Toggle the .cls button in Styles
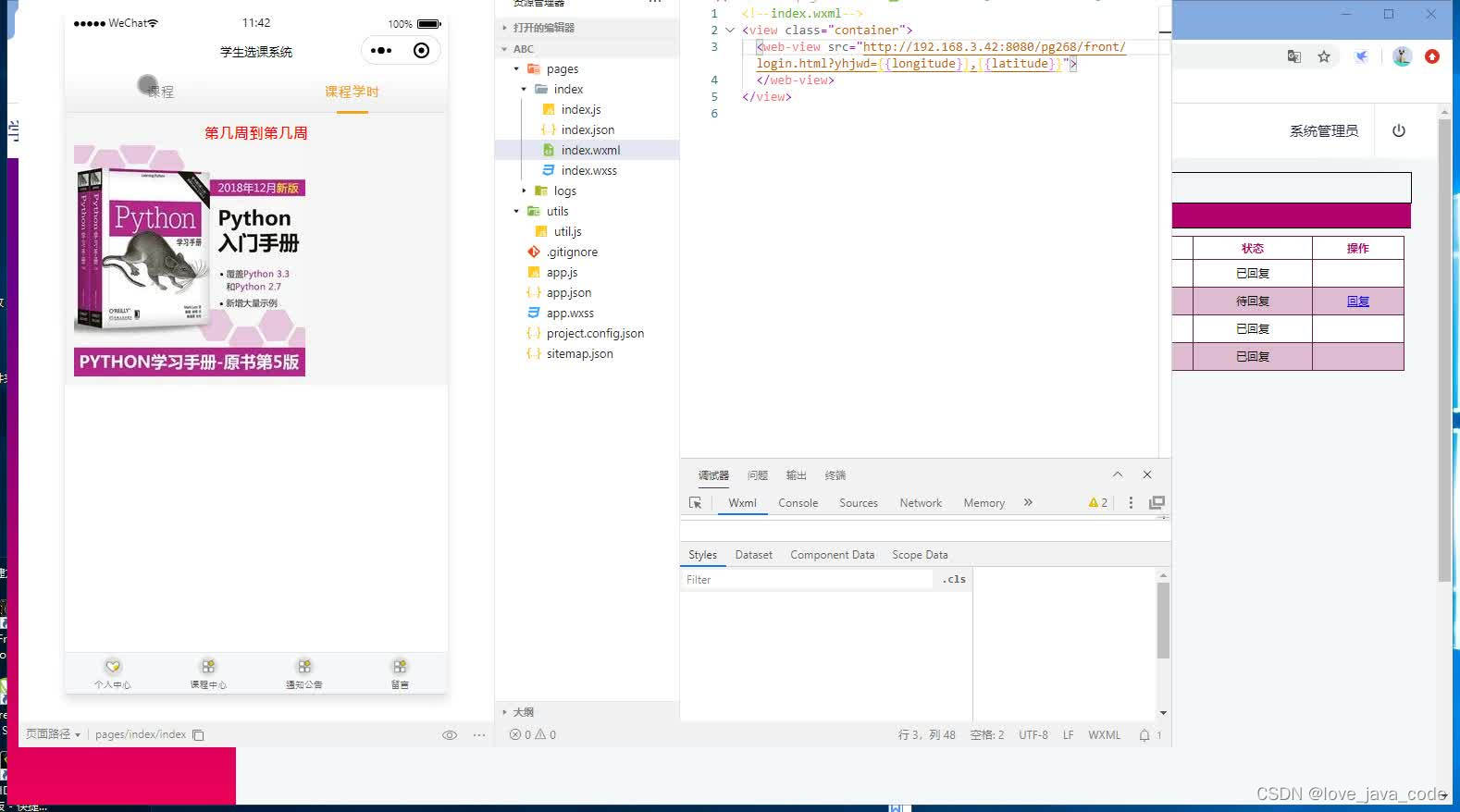Screen dimensions: 1460x812 954,580
